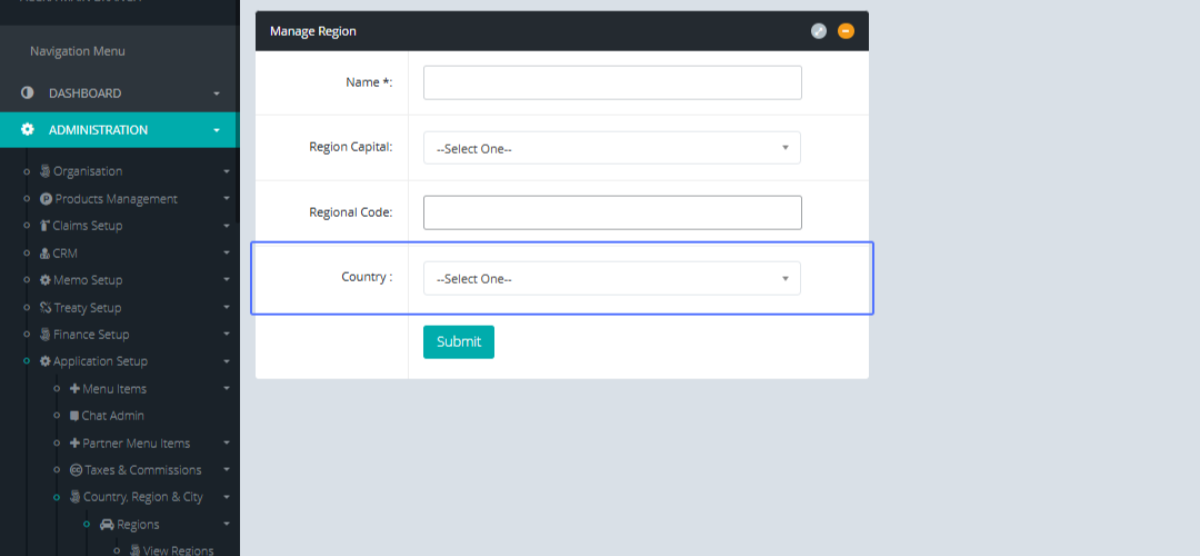Open the View Regions link
This screenshot has height=556, width=1200.
click(x=177, y=550)
